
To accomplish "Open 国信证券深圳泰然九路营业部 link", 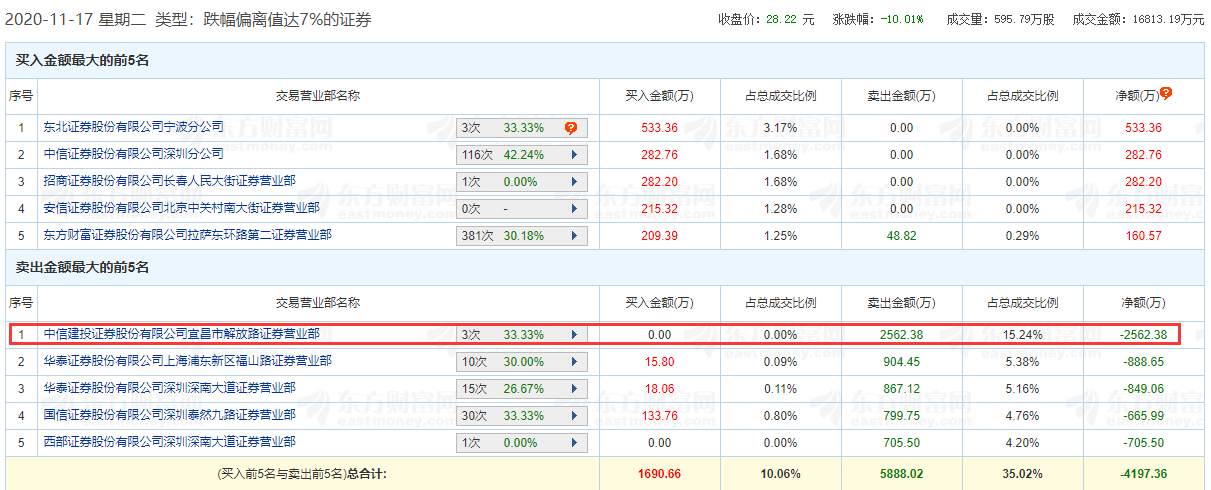I will pyautogui.click(x=170, y=414).
